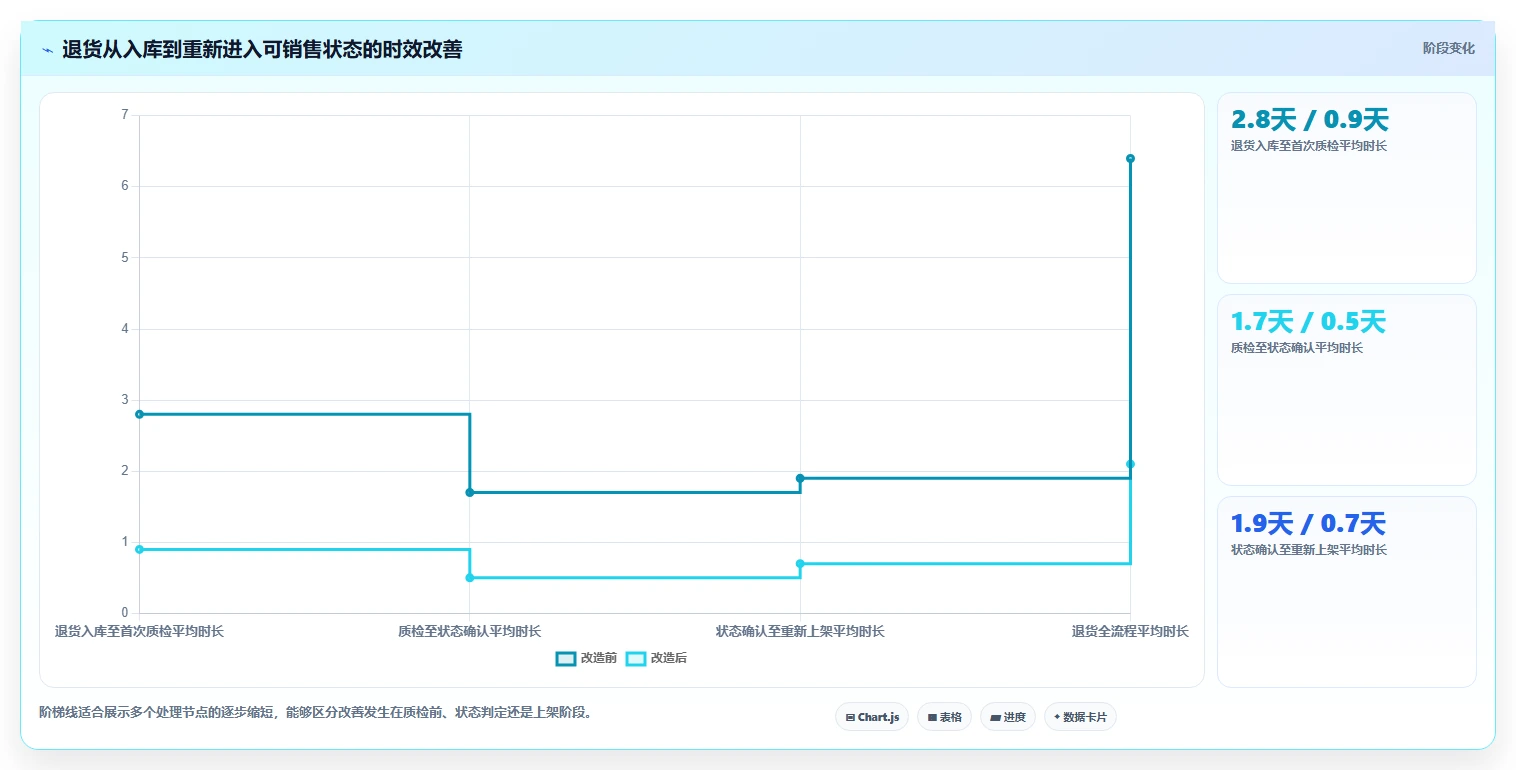Viewport: 1516px width, 770px height.
Task: Click the x-axis label 质检至状态确认平均时长
Action: click(470, 632)
